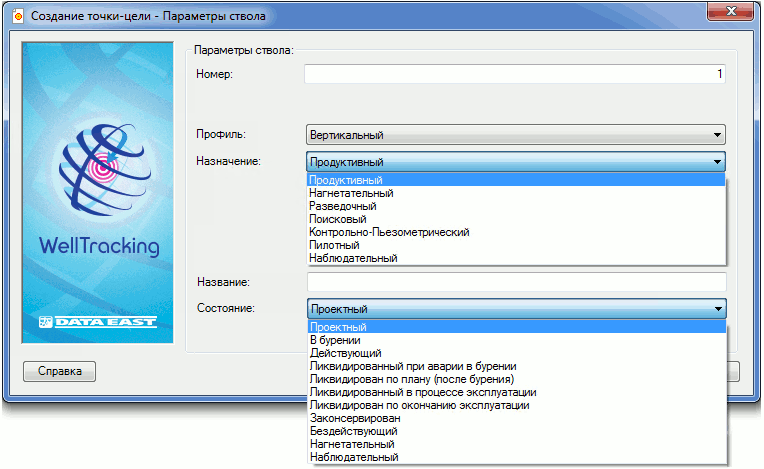Click the Номер input field

point(515,74)
